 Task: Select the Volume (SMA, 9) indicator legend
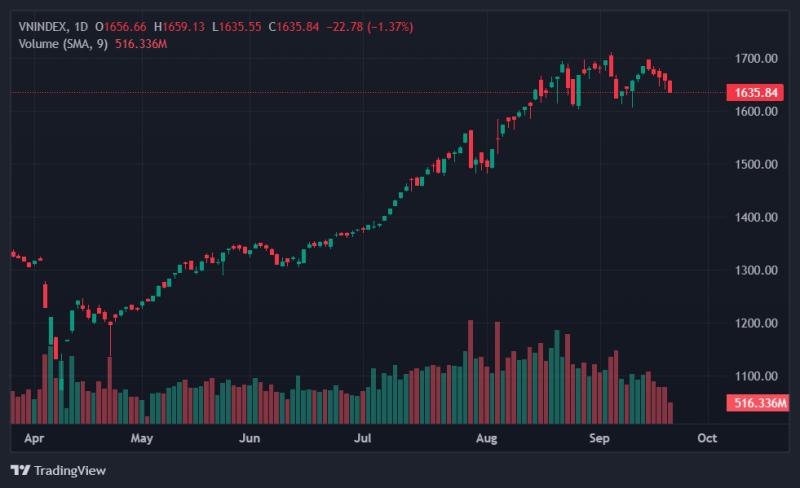click(x=63, y=44)
